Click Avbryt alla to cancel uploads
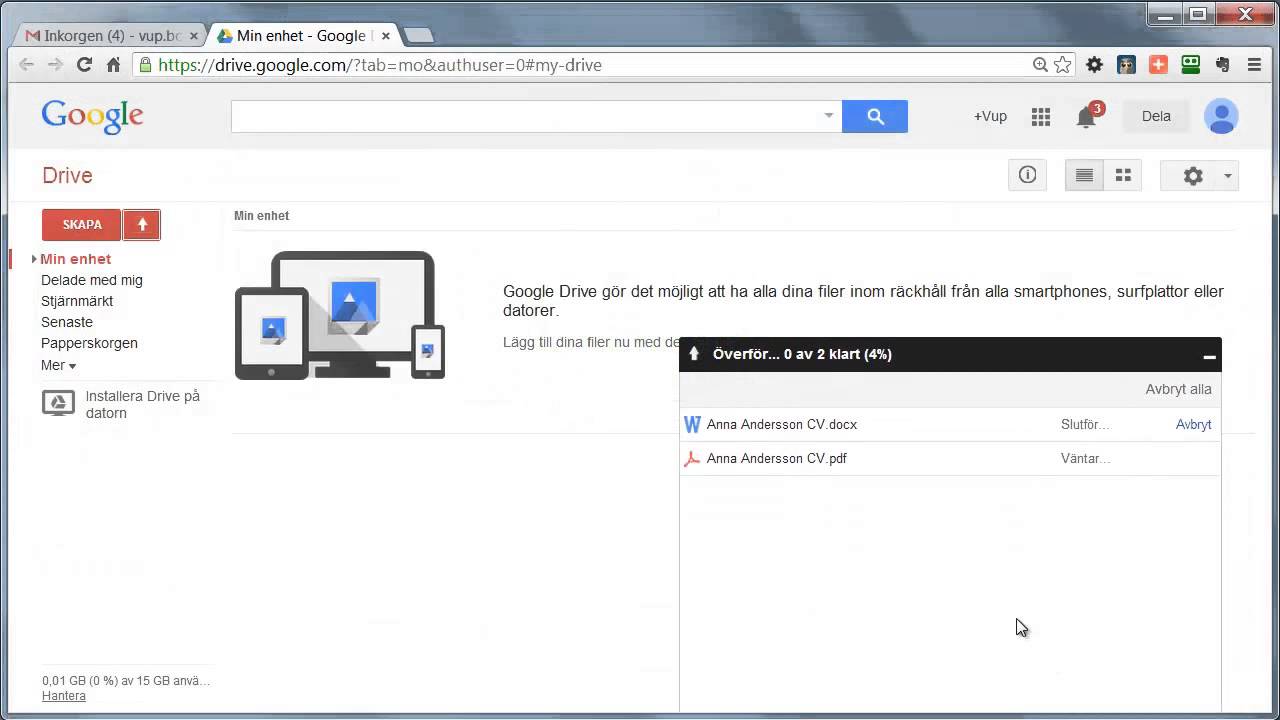The height and width of the screenshot is (720, 1280). [1178, 390]
